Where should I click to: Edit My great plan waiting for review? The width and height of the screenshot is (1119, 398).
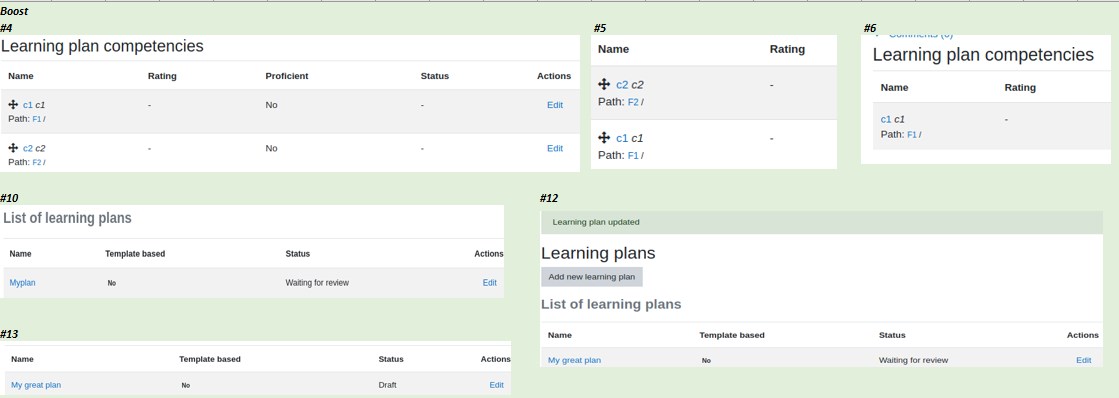coord(1083,360)
